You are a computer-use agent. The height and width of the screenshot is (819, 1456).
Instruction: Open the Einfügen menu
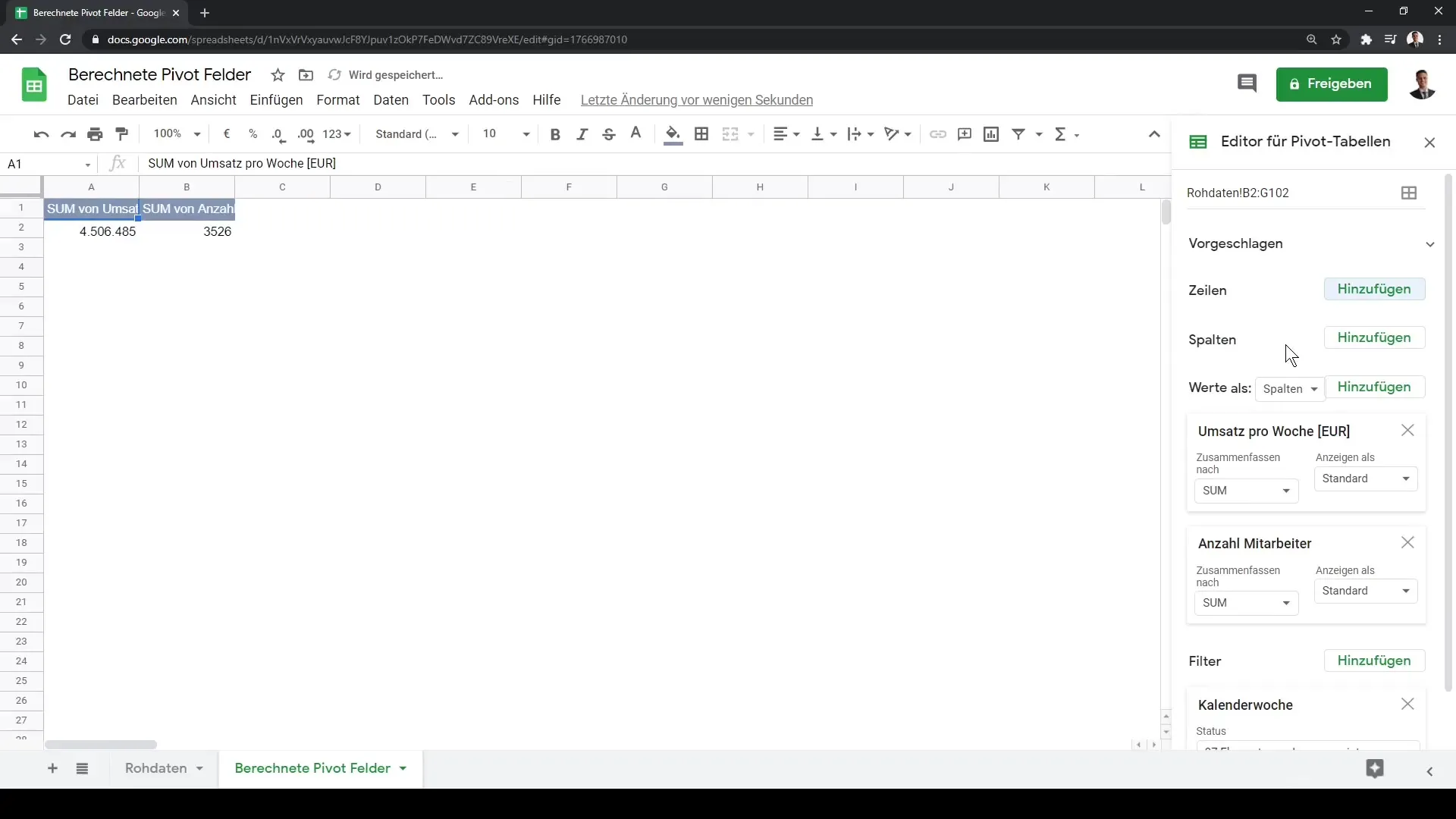click(x=276, y=100)
